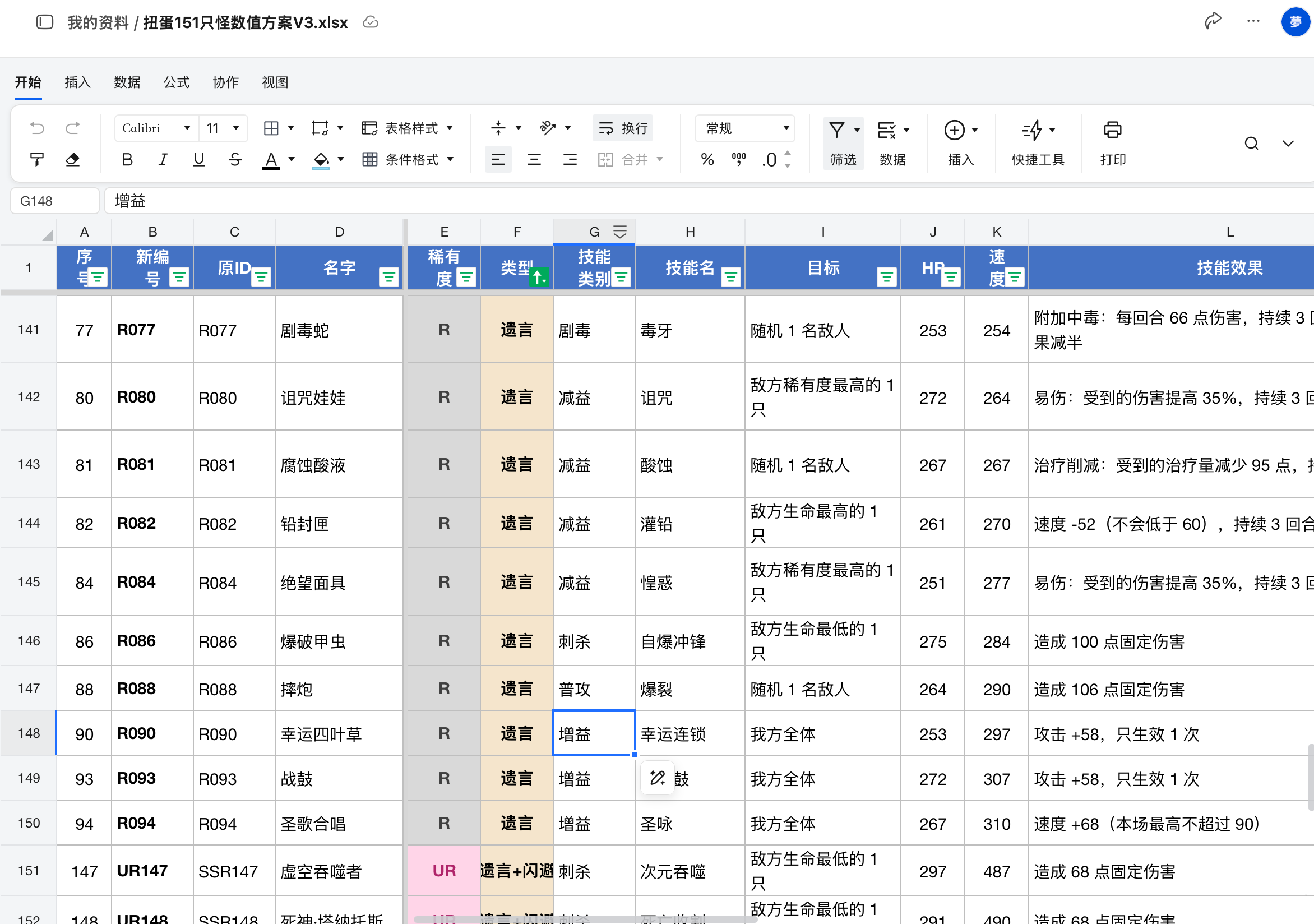
Task: Click the undo arrow icon
Action: 37,128
